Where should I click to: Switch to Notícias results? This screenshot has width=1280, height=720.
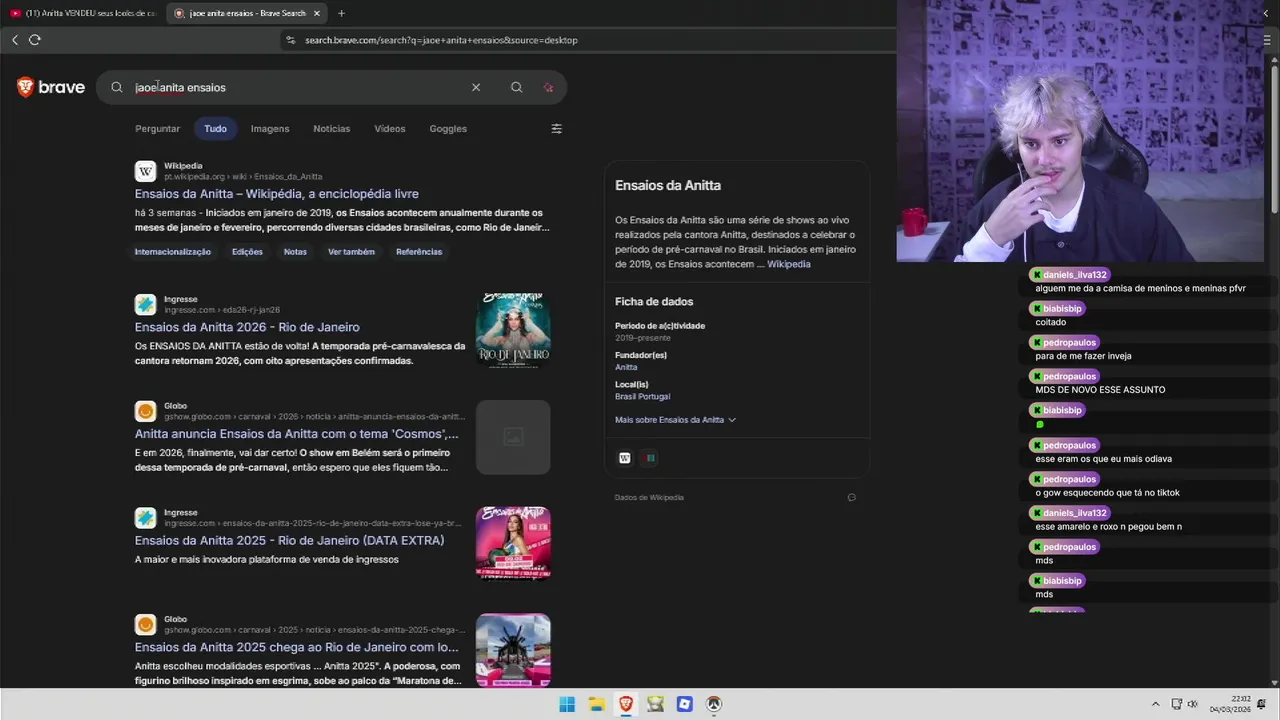pyautogui.click(x=331, y=128)
